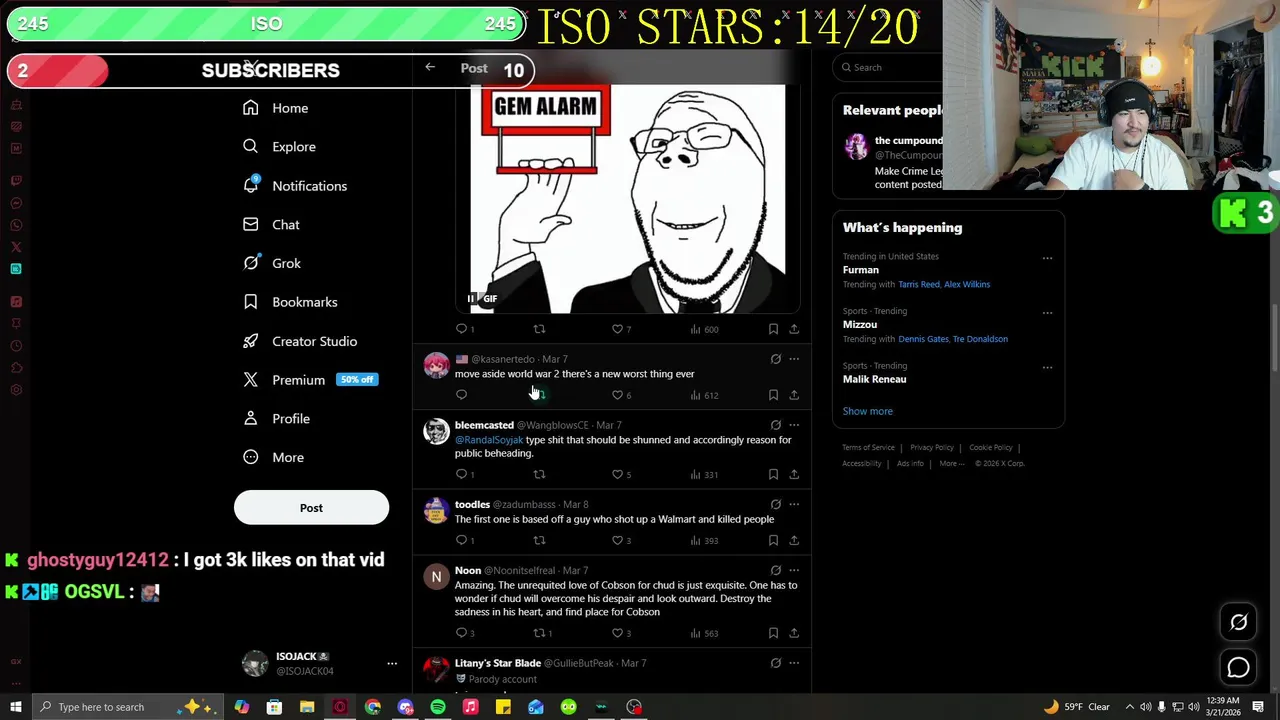Ask Grok about the kasanertedo post
1280x720 pixels.
(775, 359)
